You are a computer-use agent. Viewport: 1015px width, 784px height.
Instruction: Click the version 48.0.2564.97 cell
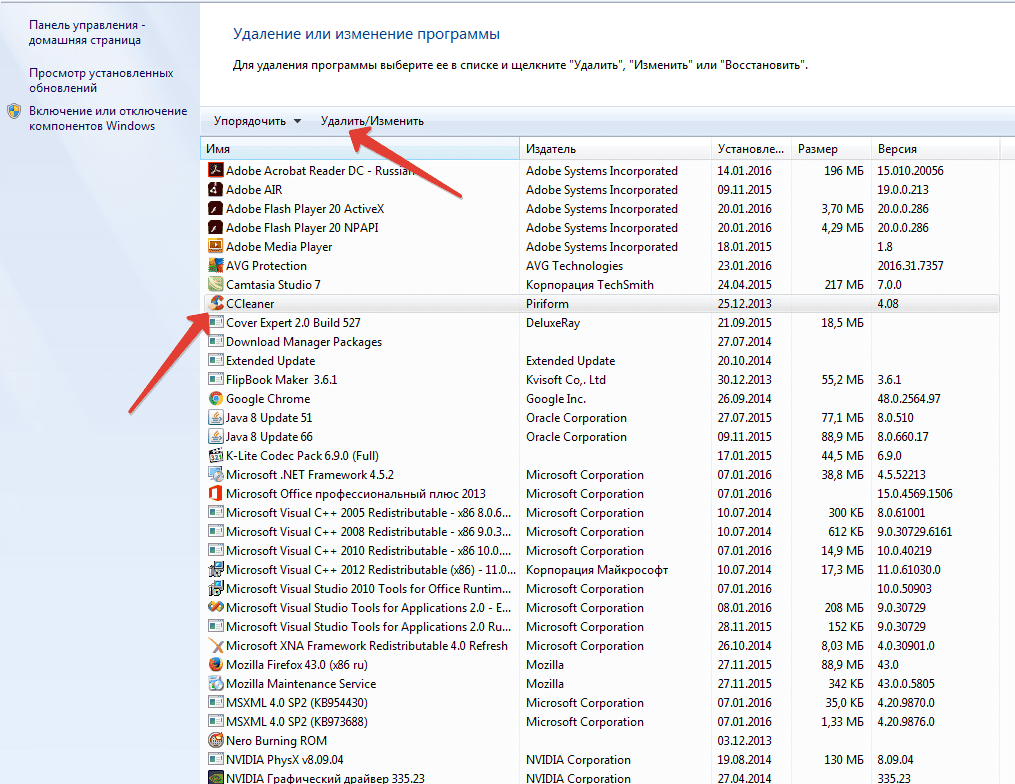pos(909,399)
